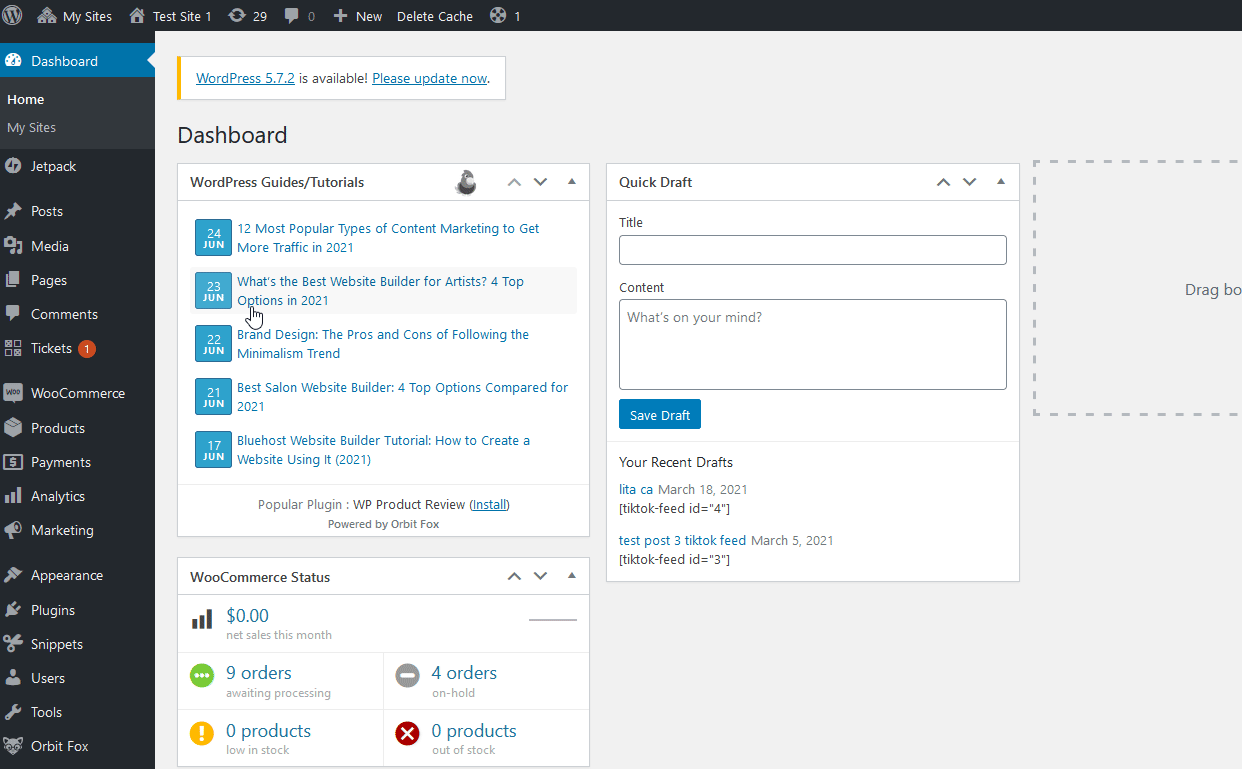Open Best Website Builder for Artists article
The width and height of the screenshot is (1242, 769).
380,291
